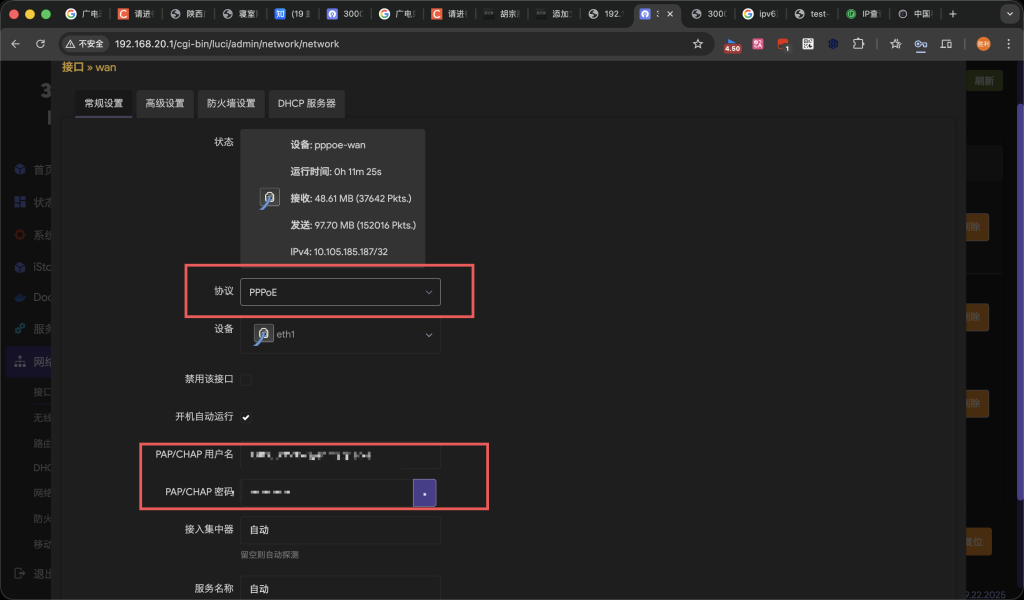Open the 设备 eth1 device dropdown
1024x600 pixels.
pyautogui.click(x=340, y=333)
